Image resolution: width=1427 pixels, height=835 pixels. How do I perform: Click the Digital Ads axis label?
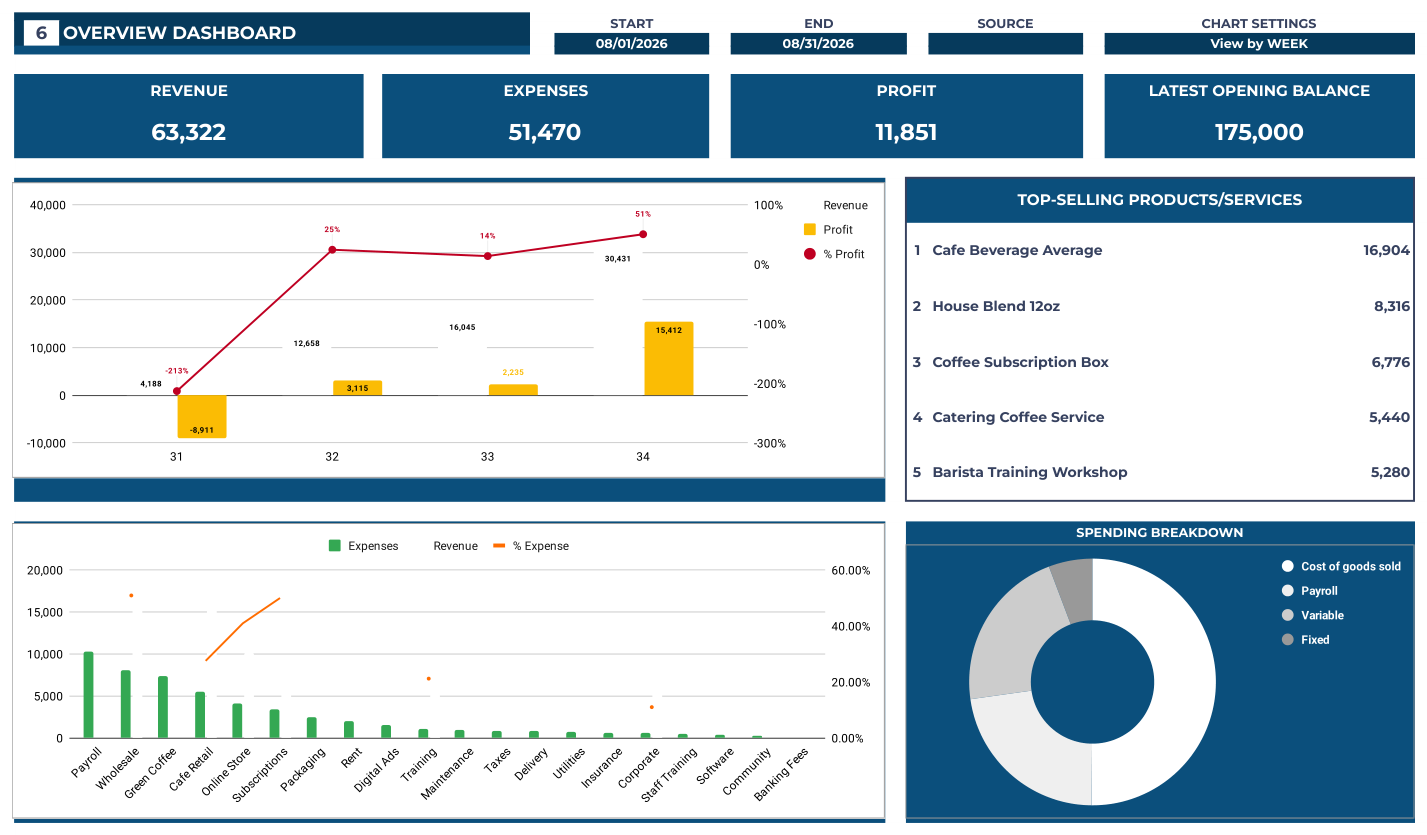point(377,771)
